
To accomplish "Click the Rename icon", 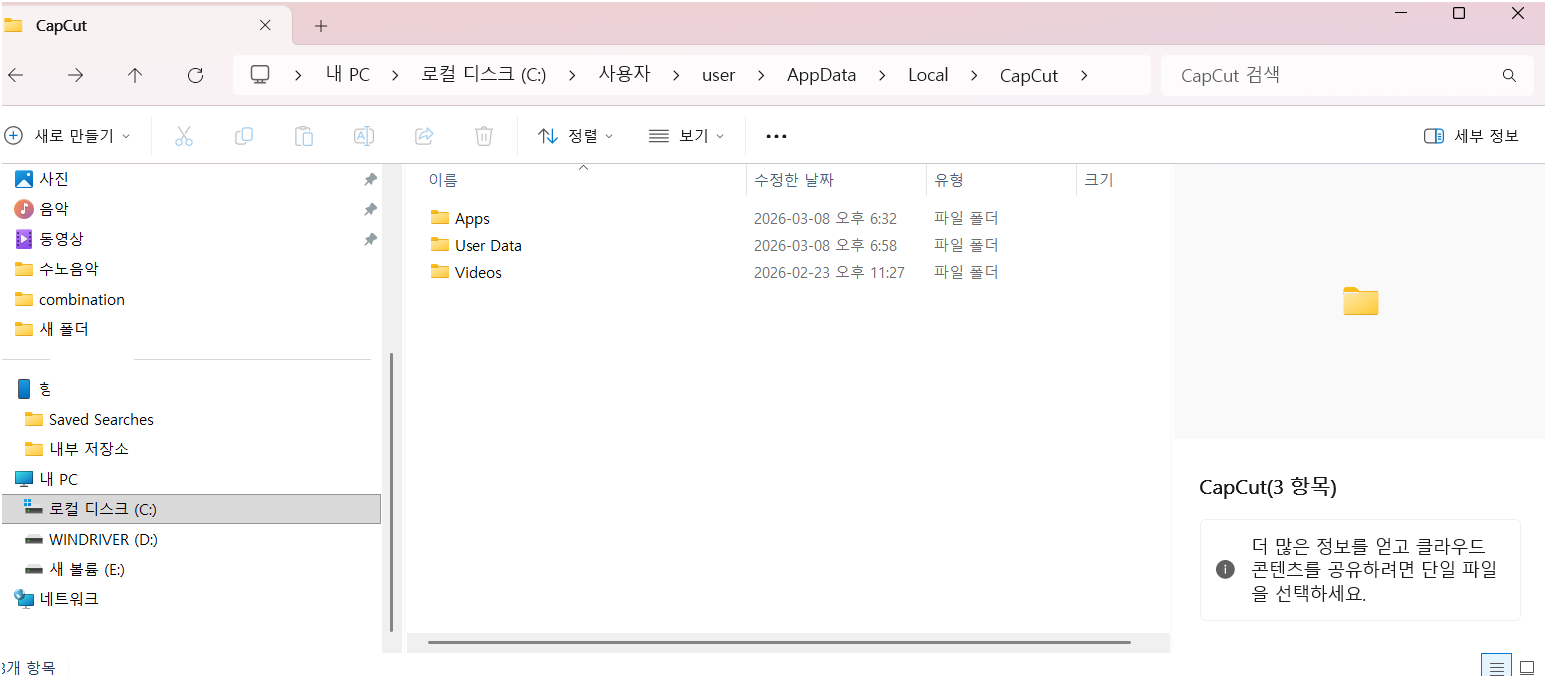I will [x=364, y=135].
